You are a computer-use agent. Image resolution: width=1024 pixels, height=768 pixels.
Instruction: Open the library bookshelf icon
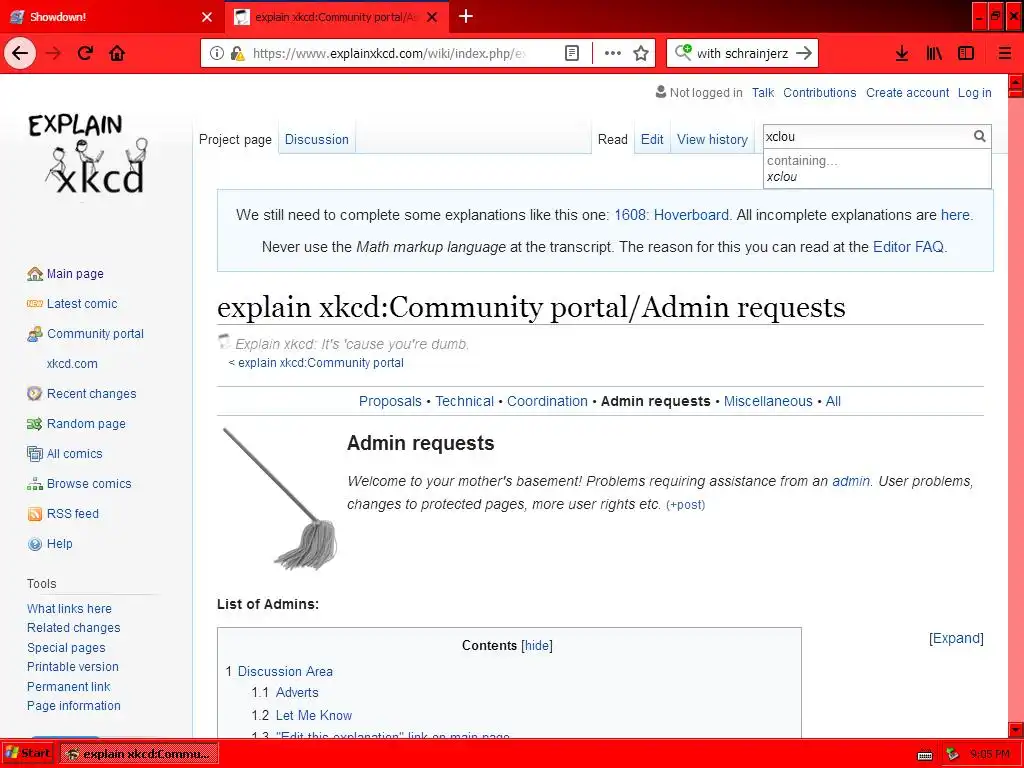[934, 54]
